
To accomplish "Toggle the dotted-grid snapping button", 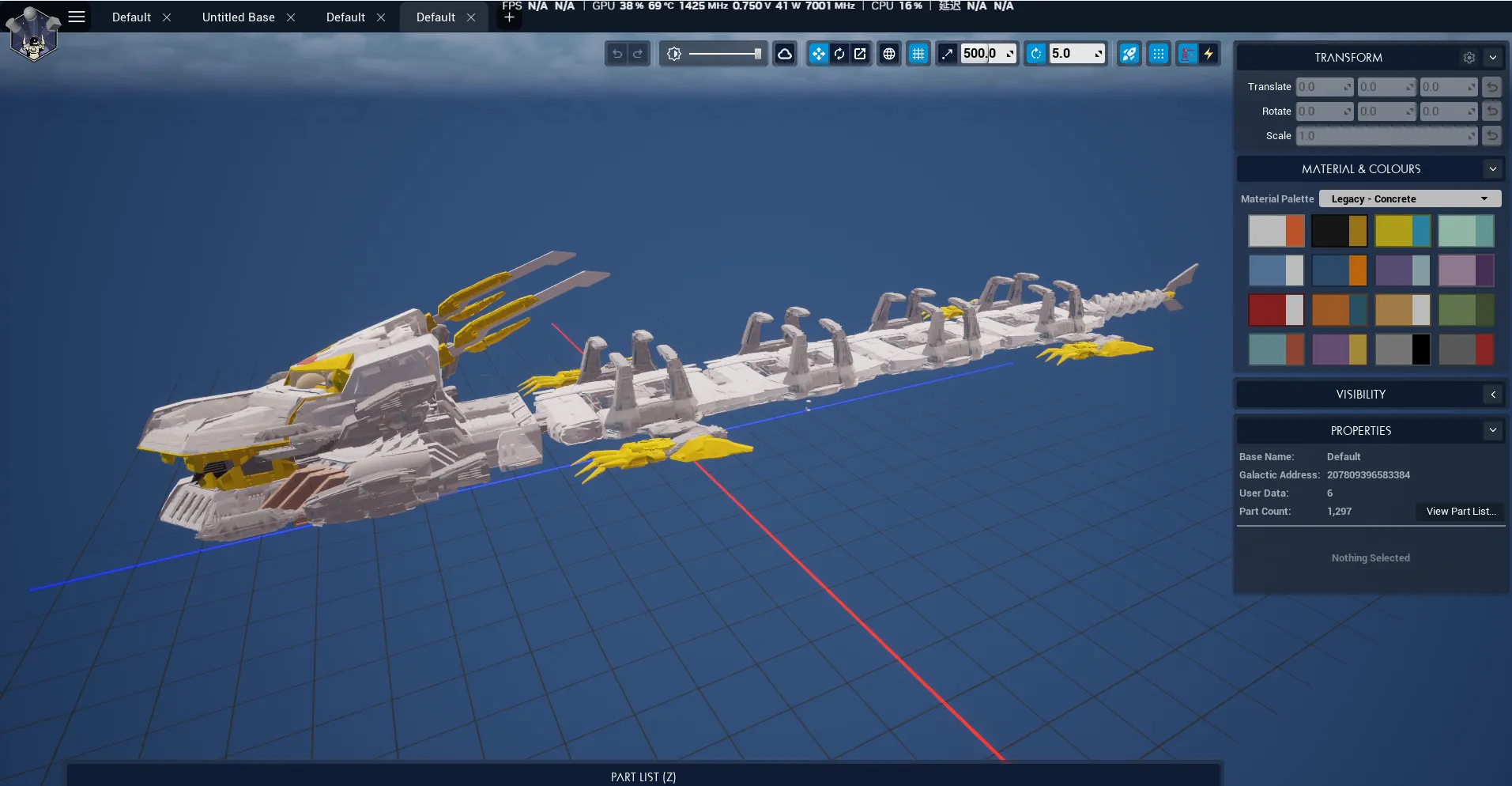I will click(1158, 54).
